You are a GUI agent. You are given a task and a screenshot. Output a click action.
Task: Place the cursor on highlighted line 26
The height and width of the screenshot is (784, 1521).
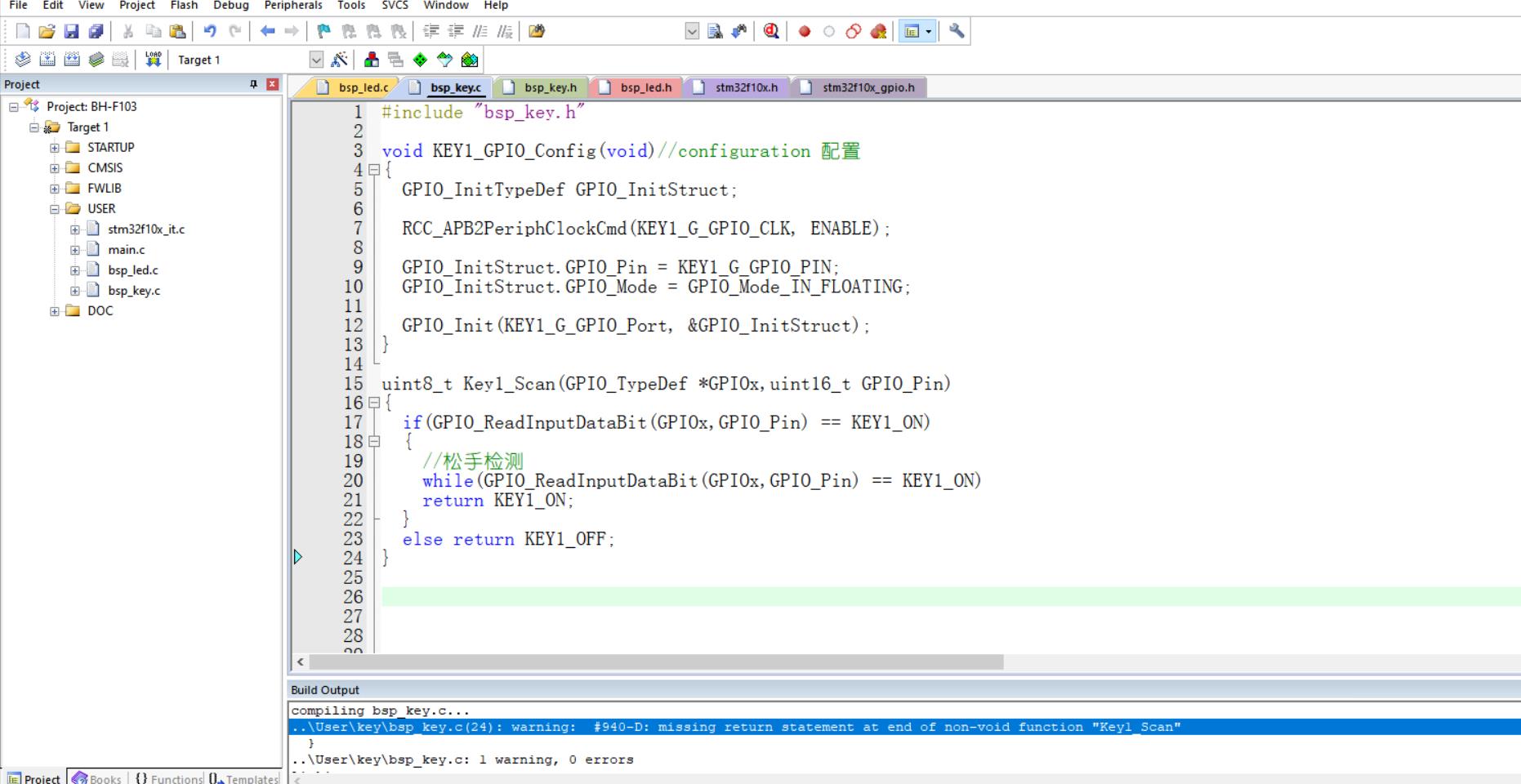click(951, 597)
